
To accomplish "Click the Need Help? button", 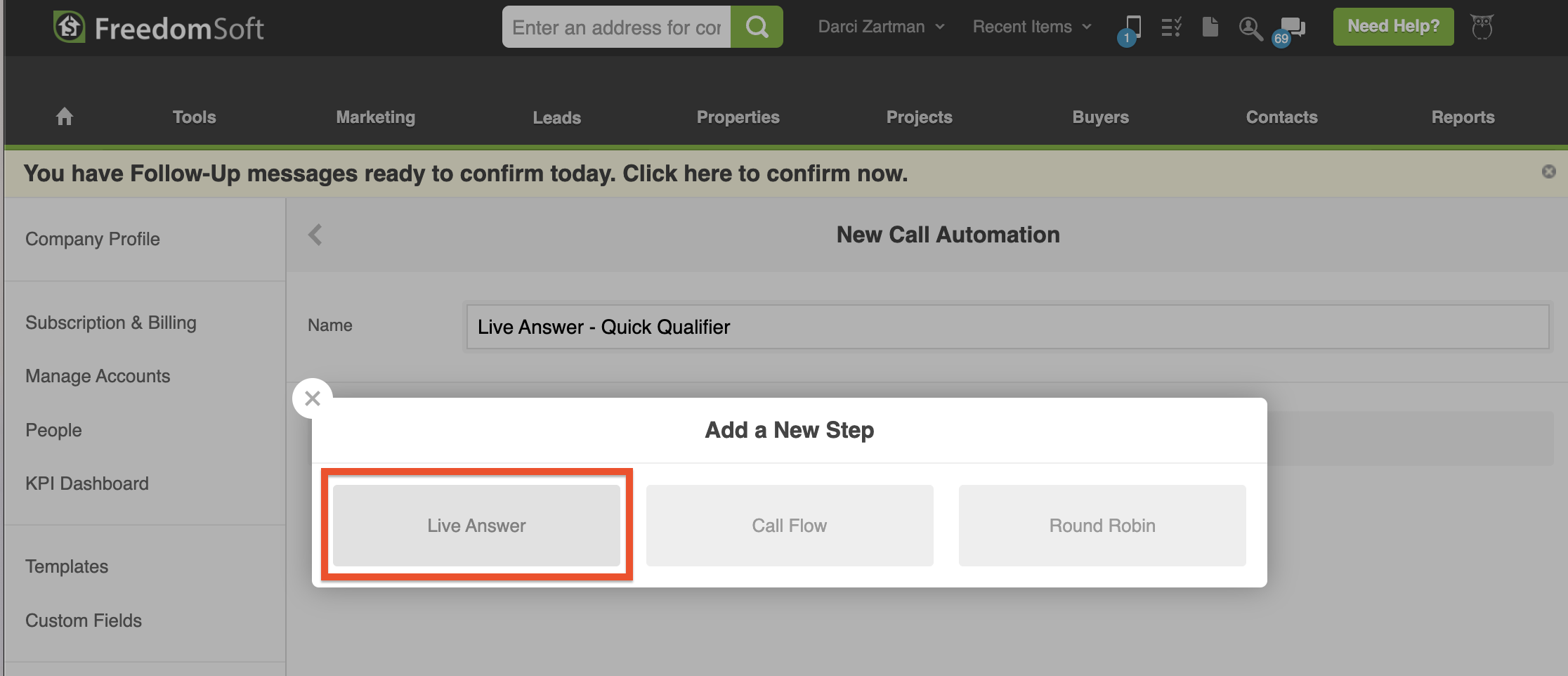I will (x=1393, y=27).
